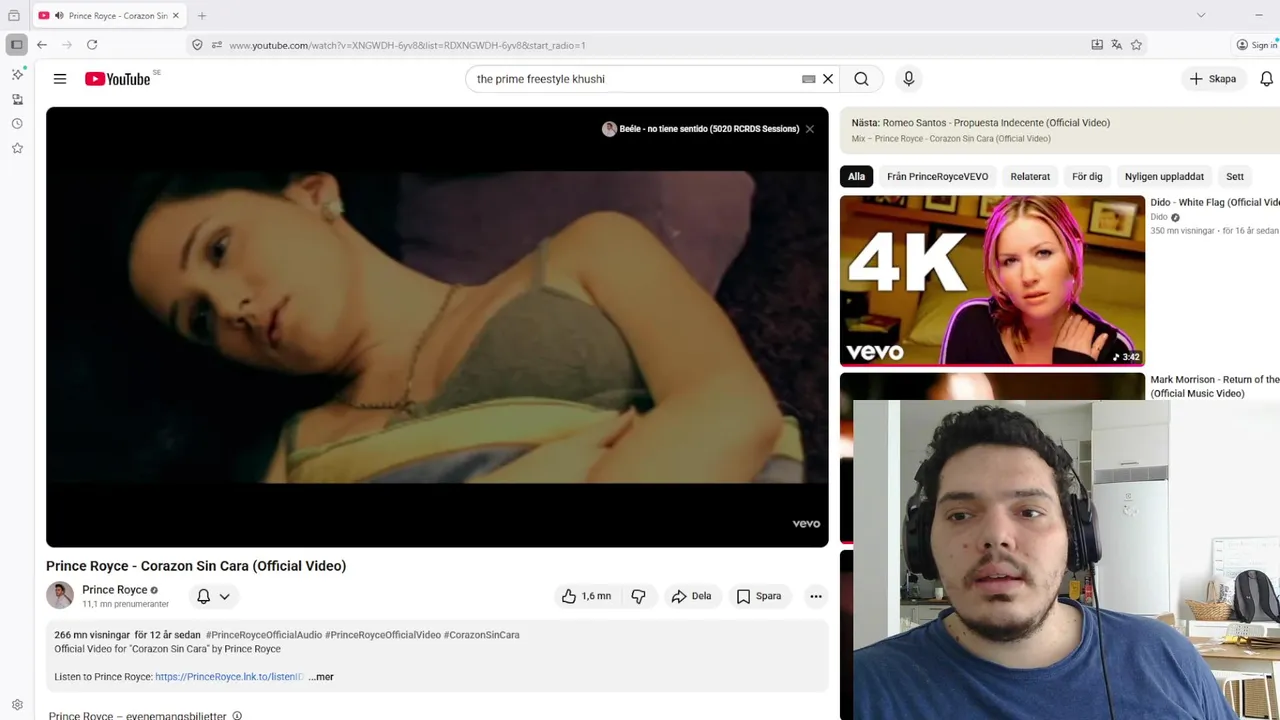Reload the page with the refresh icon
1280x720 pixels.
pyautogui.click(x=92, y=45)
